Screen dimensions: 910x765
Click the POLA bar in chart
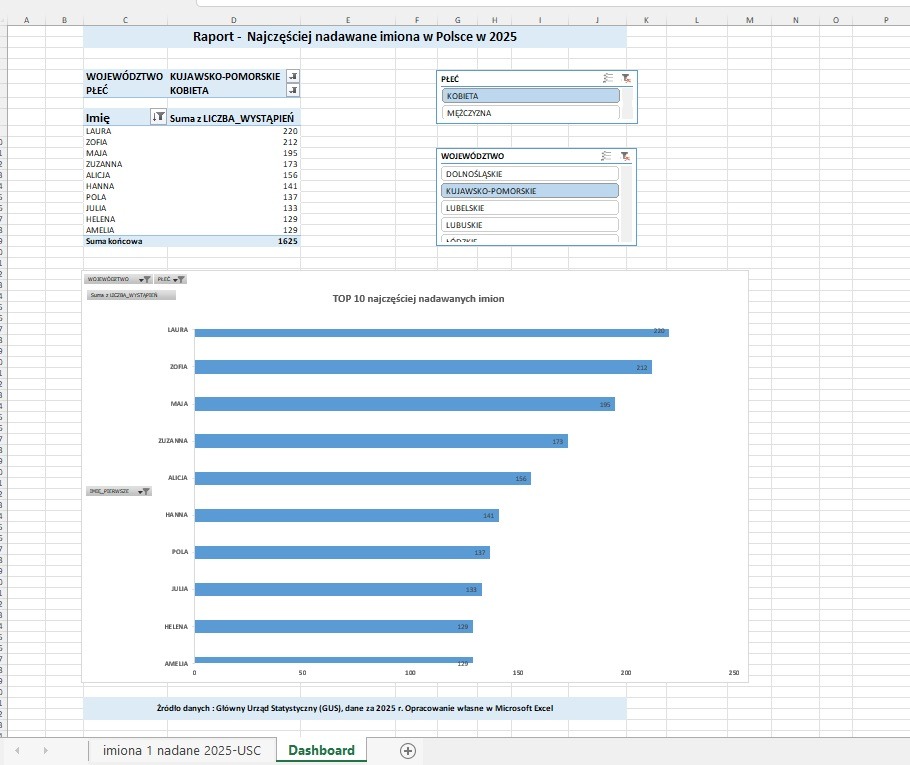pyautogui.click(x=342, y=552)
